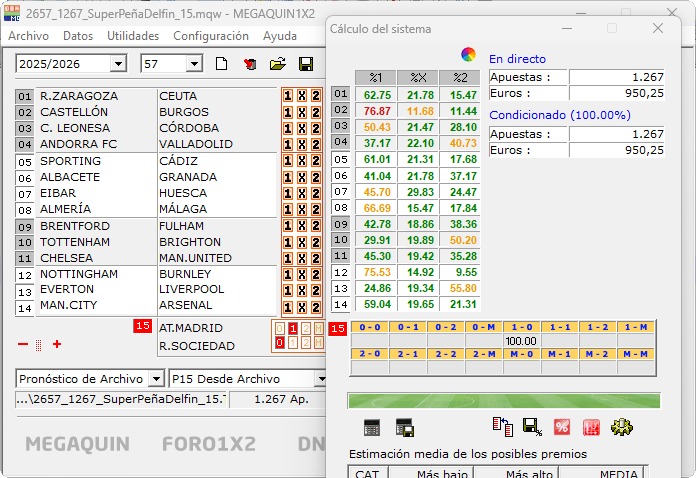The image size is (696, 478).
Task: Toggle sign 1 for R.Zaragoza vs Ceuta
Action: click(288, 96)
